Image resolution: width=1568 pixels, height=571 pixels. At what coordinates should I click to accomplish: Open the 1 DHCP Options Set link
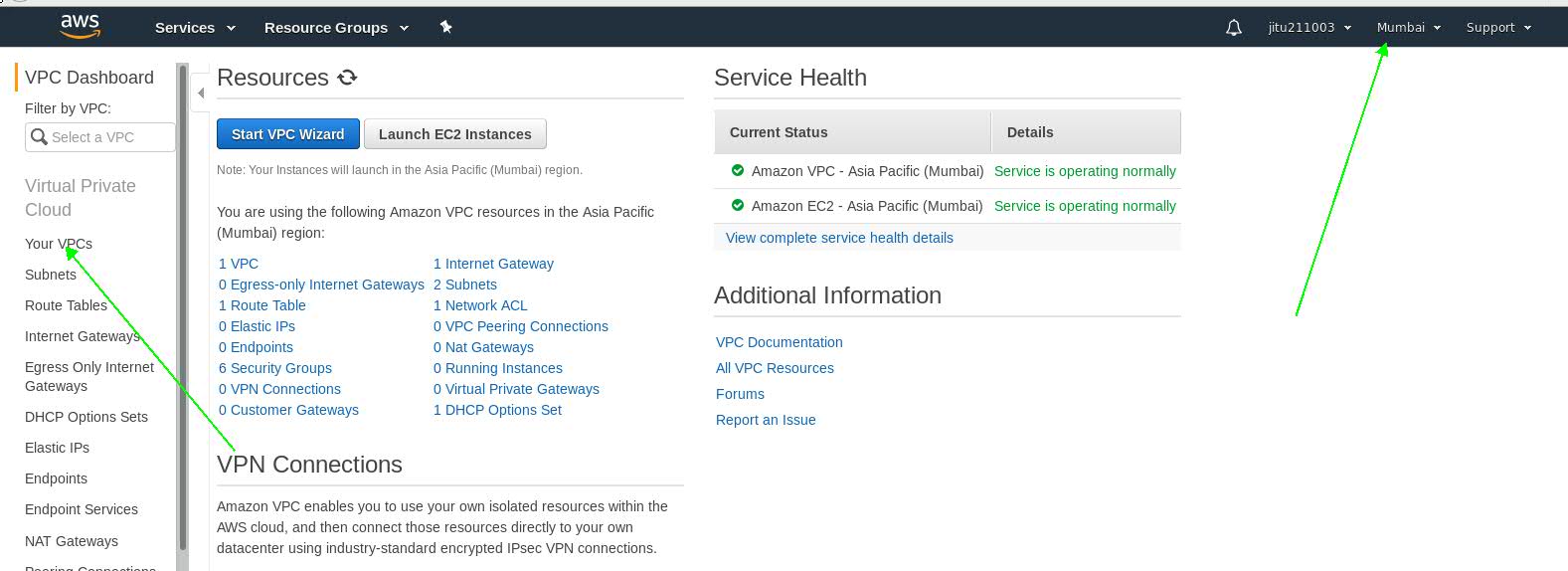pyautogui.click(x=497, y=410)
